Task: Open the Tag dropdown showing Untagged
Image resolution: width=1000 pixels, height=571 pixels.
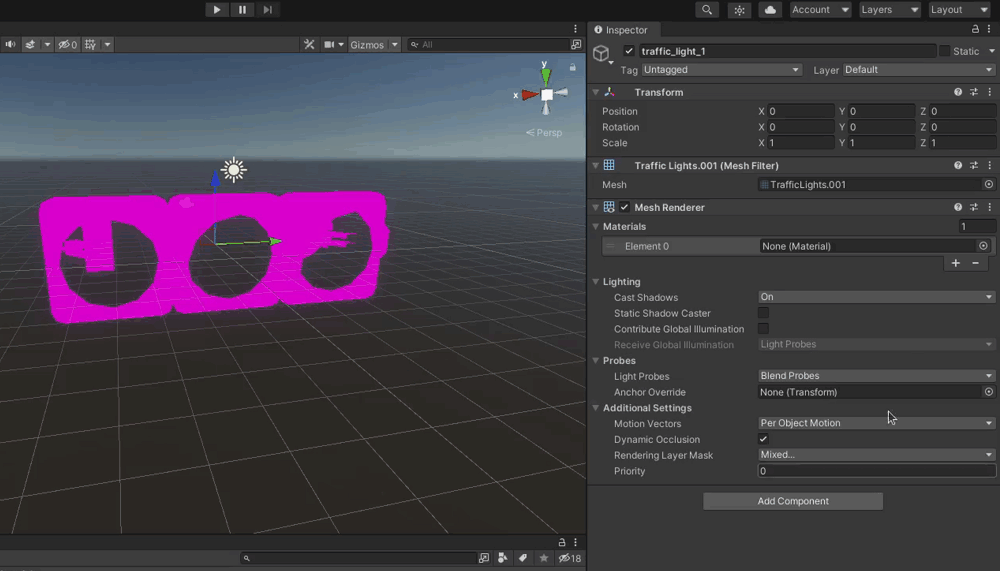Action: pyautogui.click(x=720, y=70)
